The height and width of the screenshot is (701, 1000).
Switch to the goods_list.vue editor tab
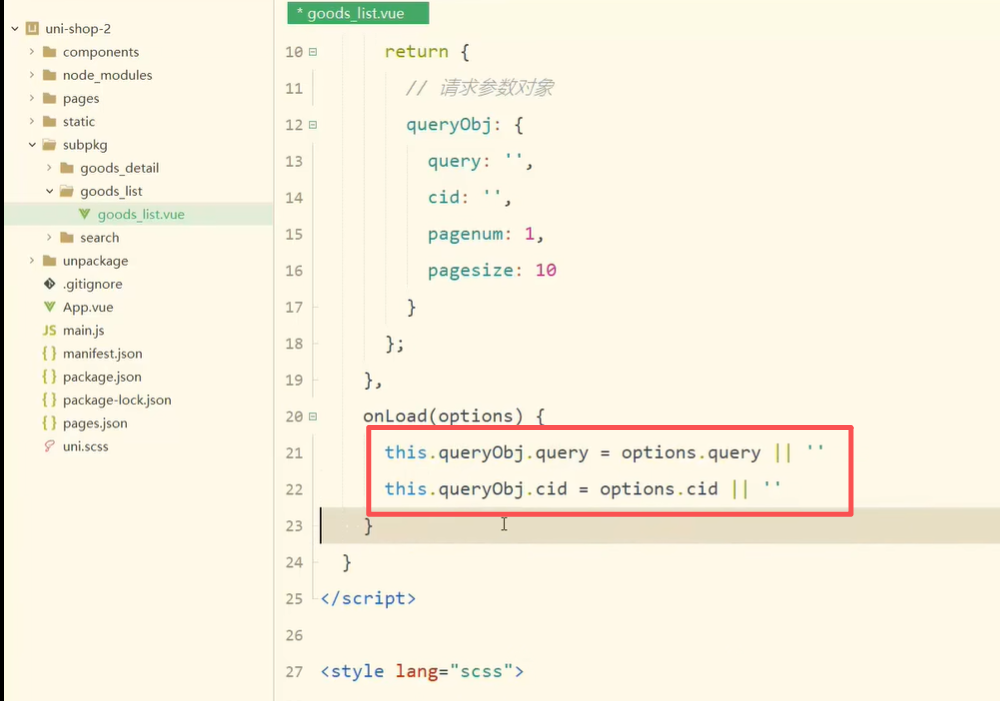(358, 13)
